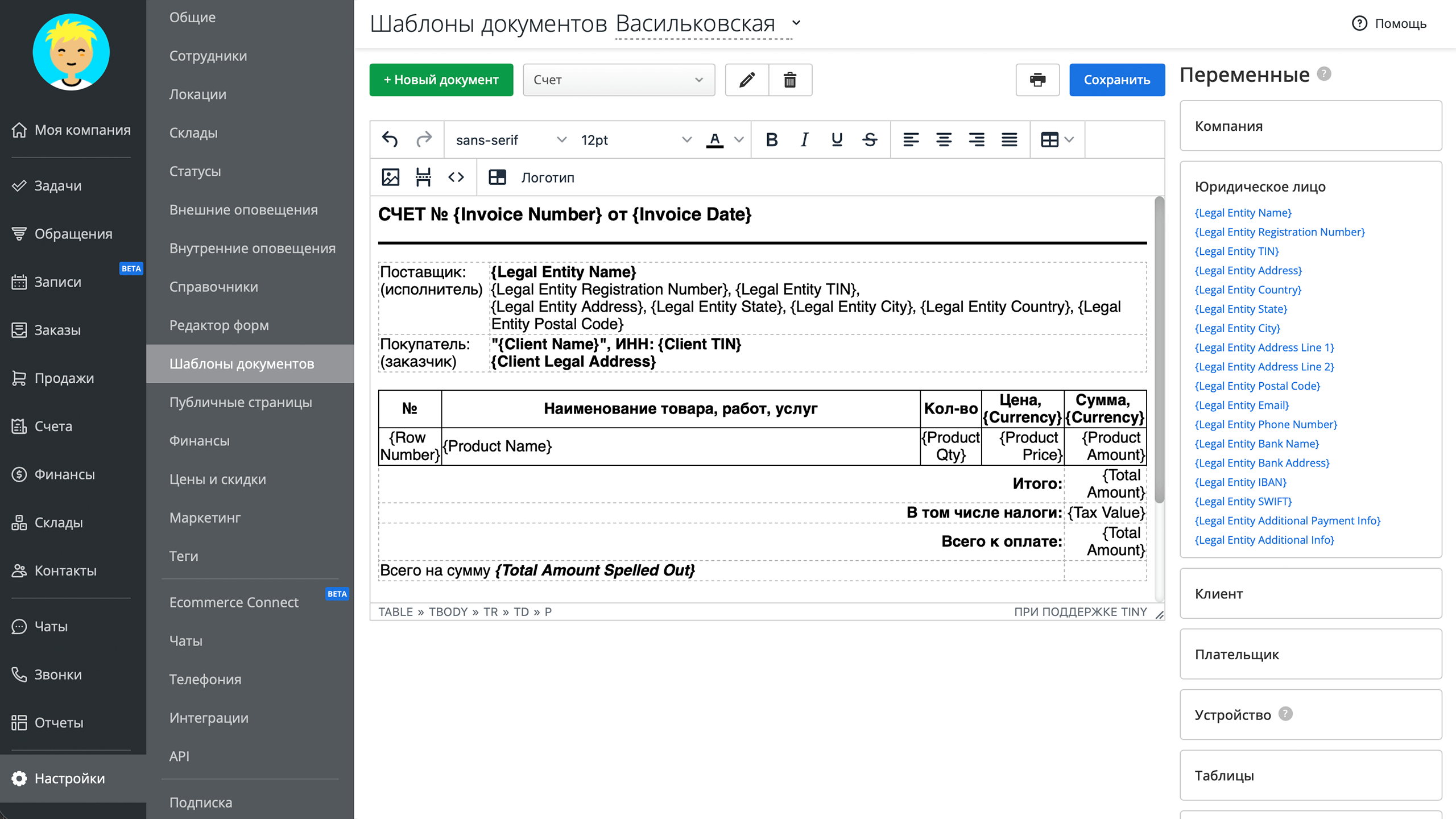Screen dimensions: 1456x819
Task: Click the pencil edit document icon
Action: pyautogui.click(x=747, y=80)
